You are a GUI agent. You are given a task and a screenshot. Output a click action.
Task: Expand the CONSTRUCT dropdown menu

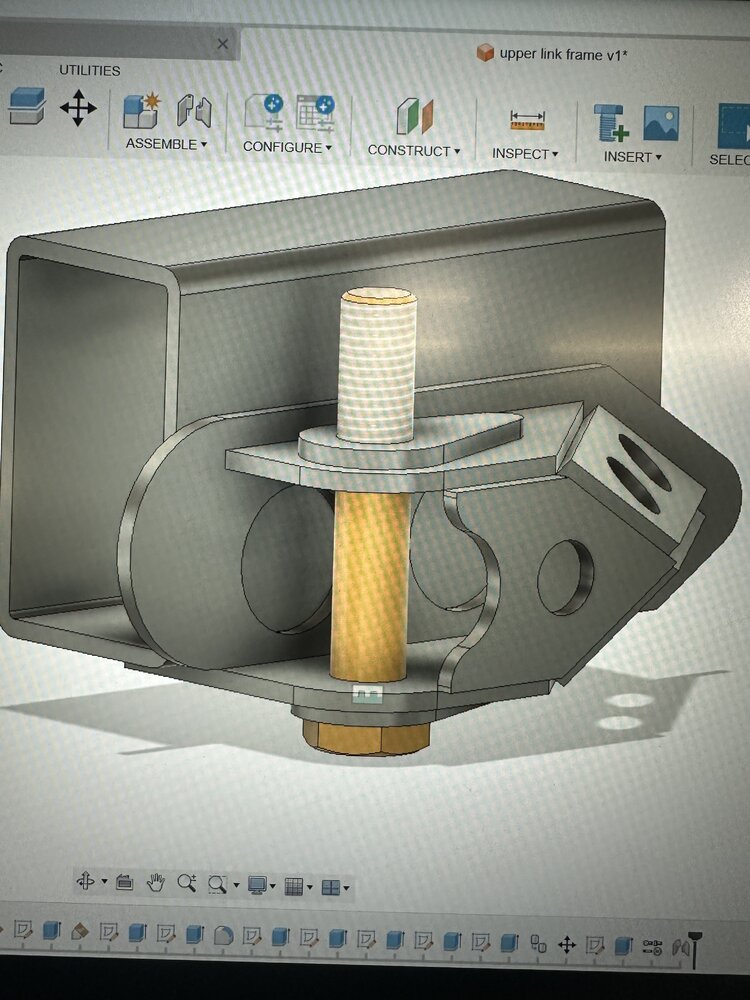[413, 151]
